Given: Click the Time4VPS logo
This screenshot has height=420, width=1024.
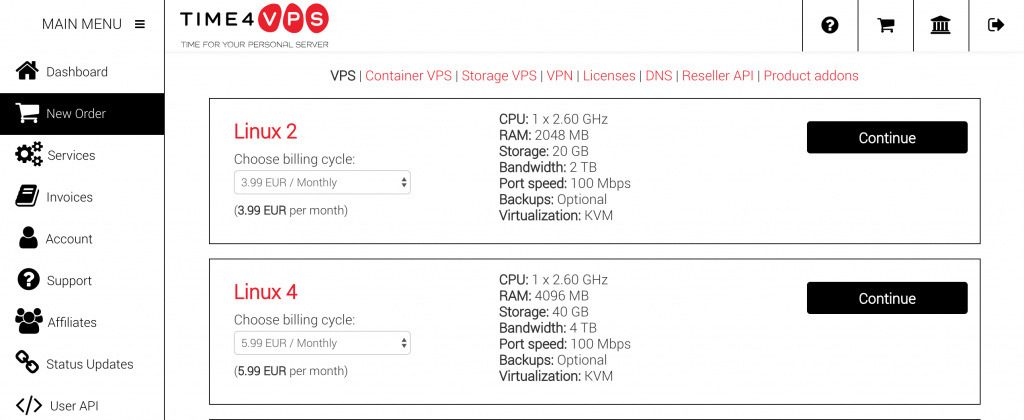Looking at the screenshot, I should pos(254,25).
